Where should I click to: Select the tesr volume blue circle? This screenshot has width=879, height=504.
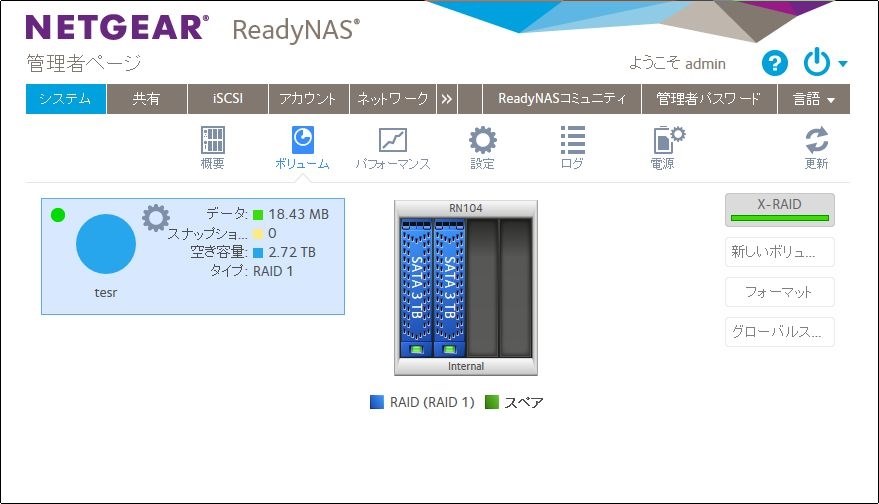(106, 244)
